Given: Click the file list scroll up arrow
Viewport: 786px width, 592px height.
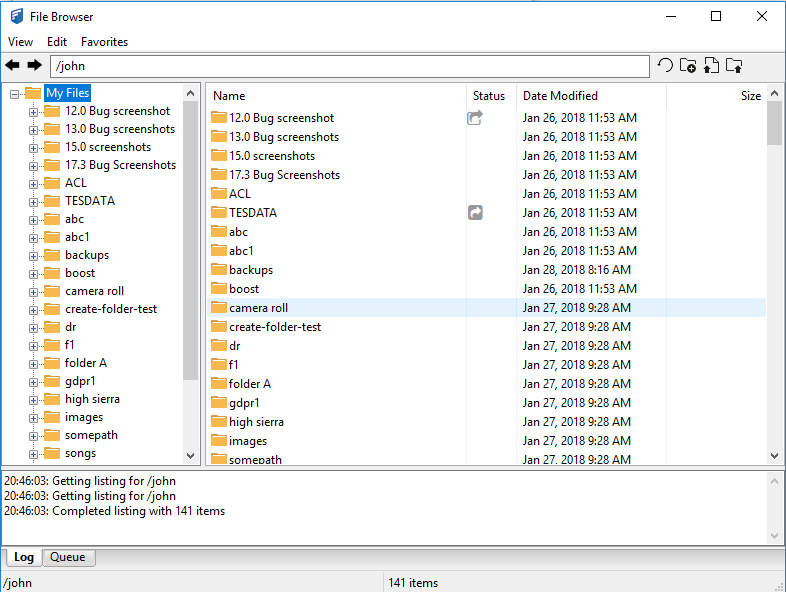Looking at the screenshot, I should [x=774, y=93].
